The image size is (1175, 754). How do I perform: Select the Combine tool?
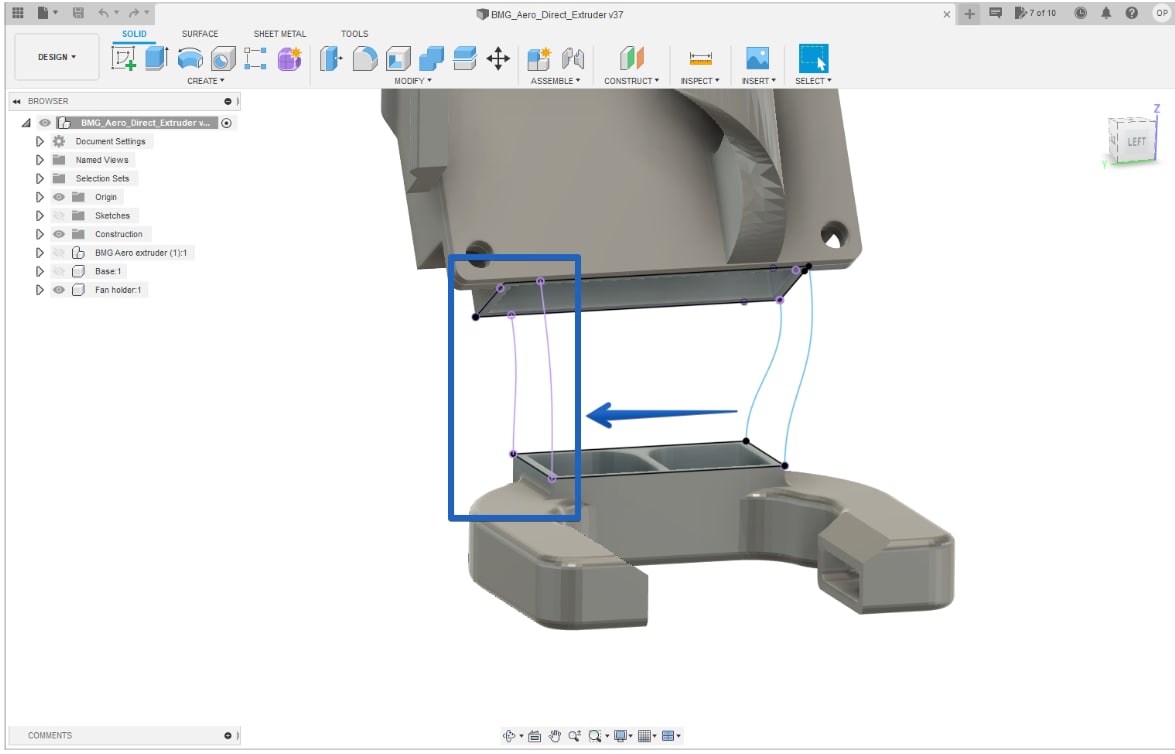pos(431,58)
